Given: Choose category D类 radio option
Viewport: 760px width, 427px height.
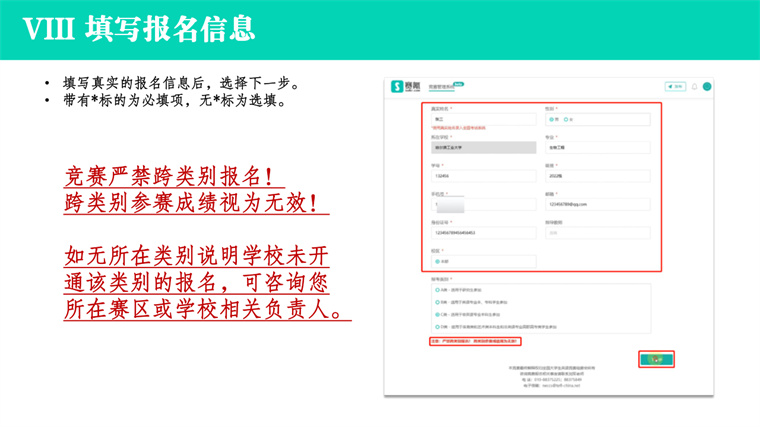Looking at the screenshot, I should [x=437, y=327].
